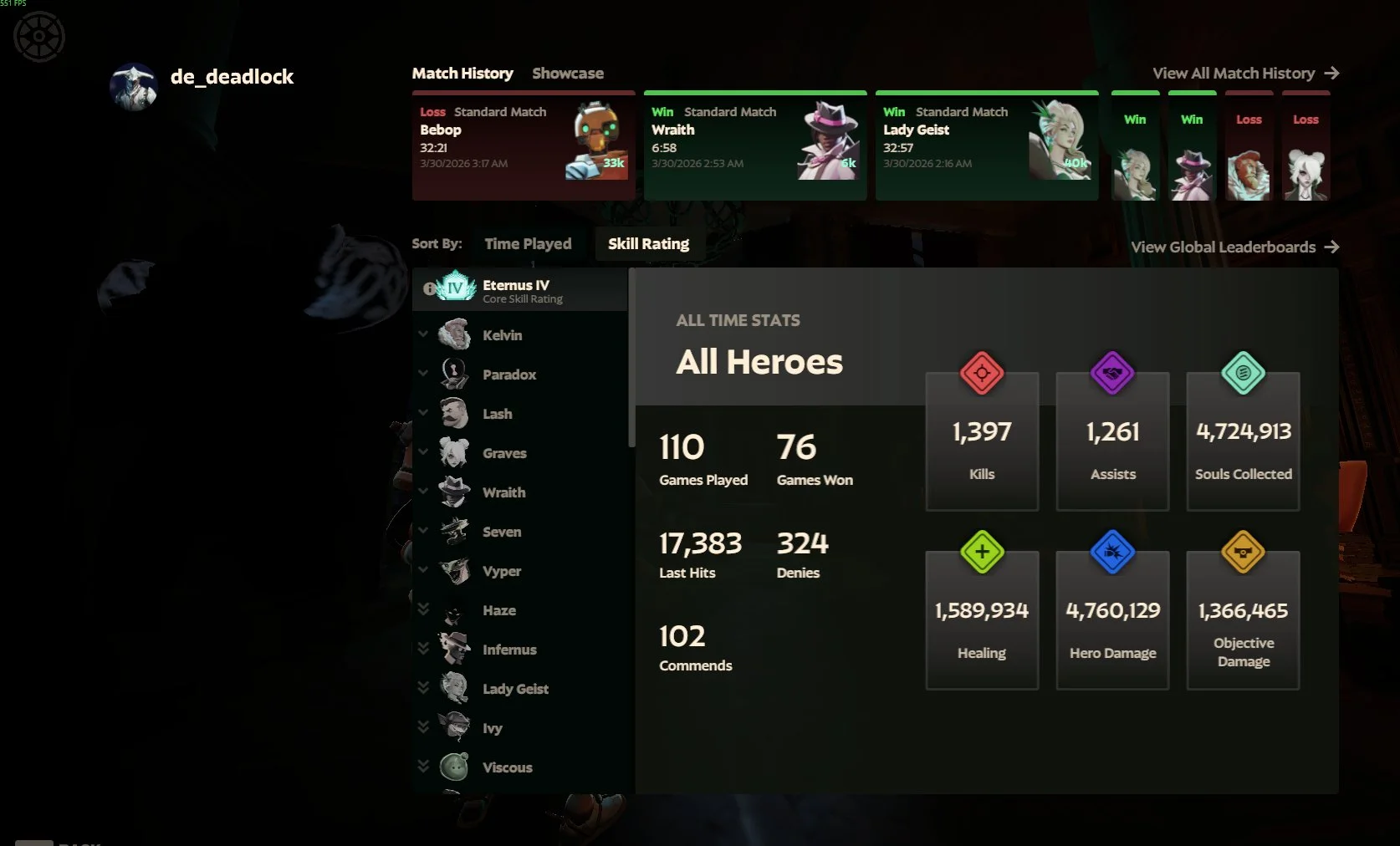Click the de_deadlock profile avatar
Image resolution: width=1400 pixels, height=846 pixels.
click(x=134, y=86)
